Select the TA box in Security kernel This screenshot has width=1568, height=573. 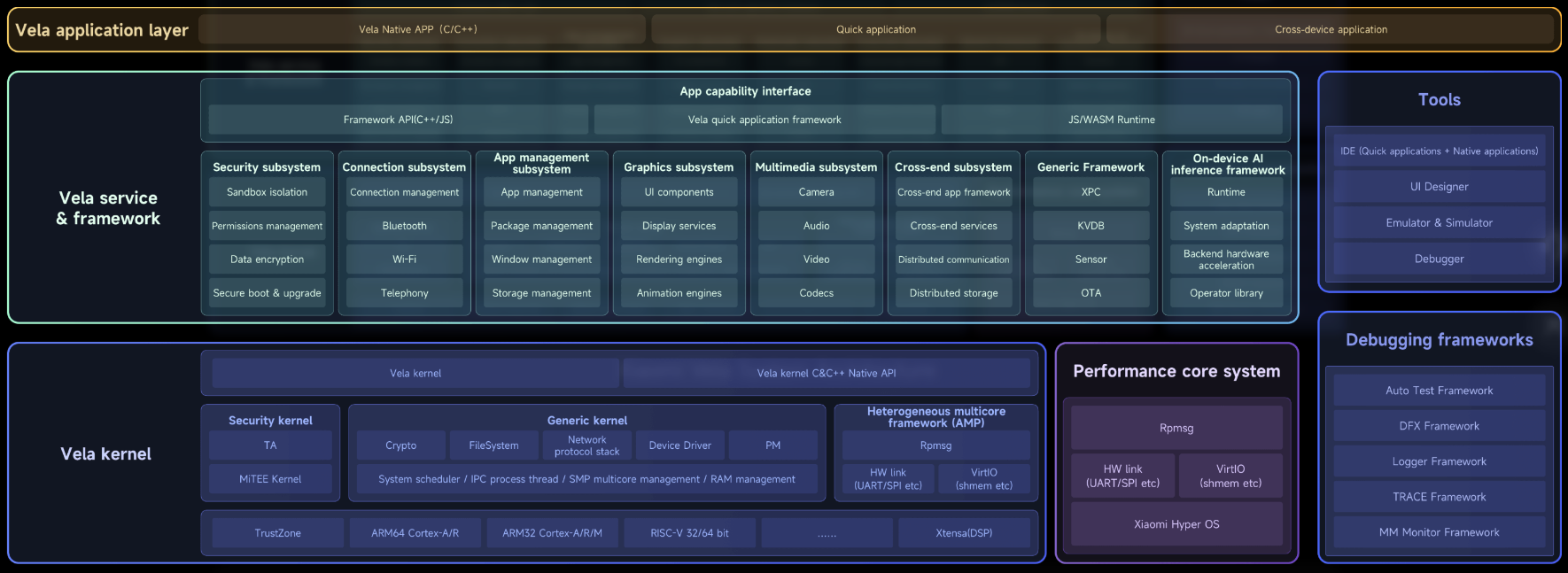(270, 445)
